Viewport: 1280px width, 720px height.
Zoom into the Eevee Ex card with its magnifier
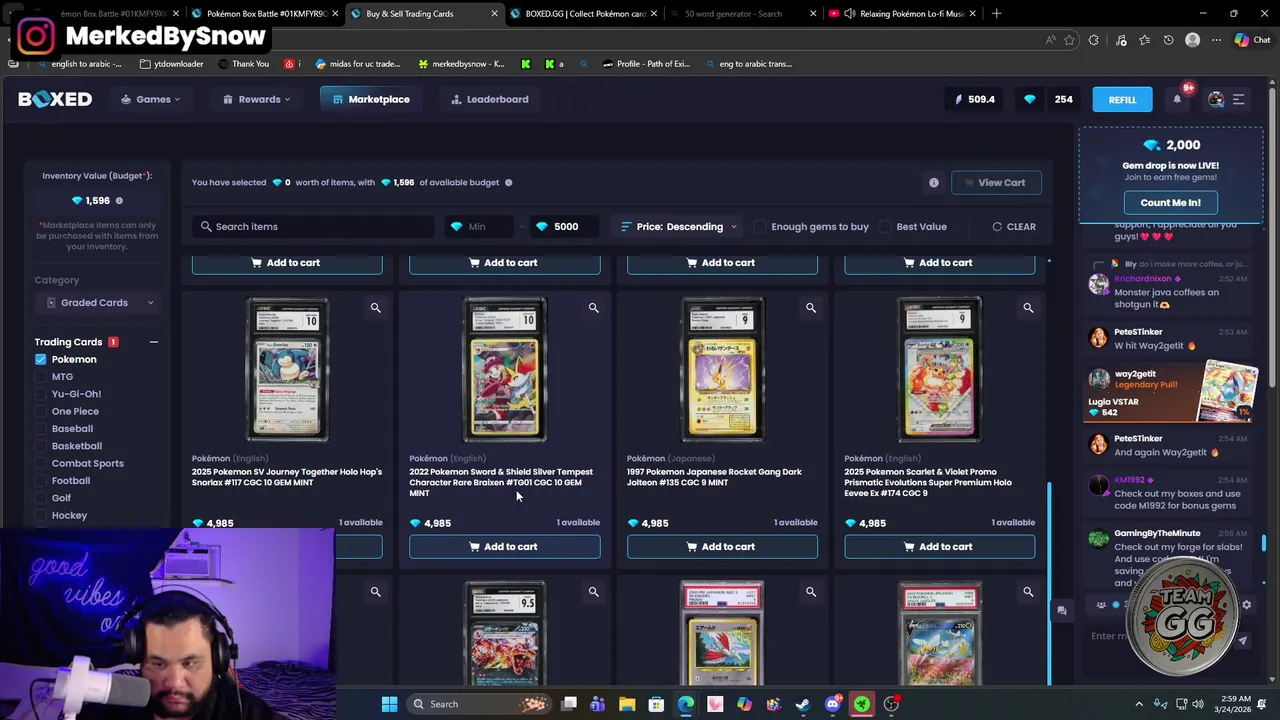click(x=1028, y=308)
